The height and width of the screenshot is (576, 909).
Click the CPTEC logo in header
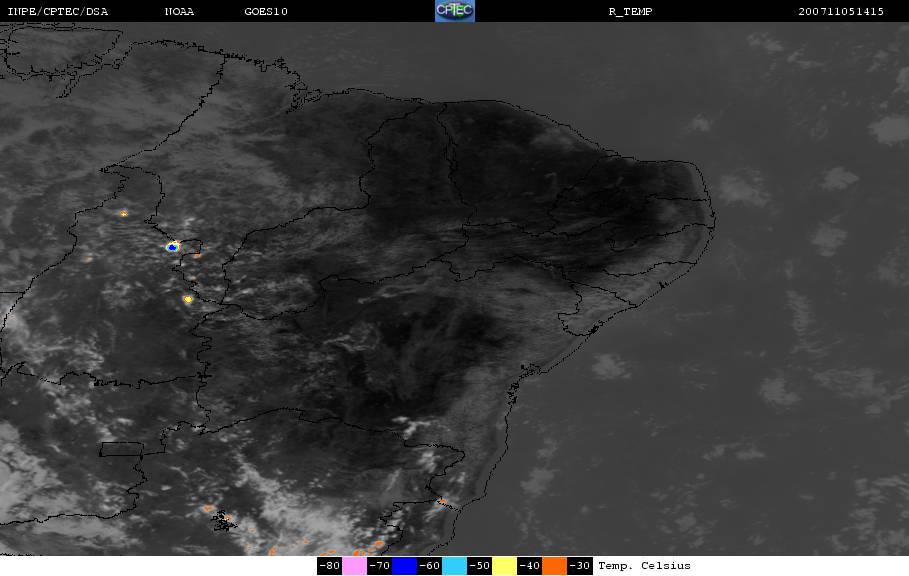tap(454, 11)
